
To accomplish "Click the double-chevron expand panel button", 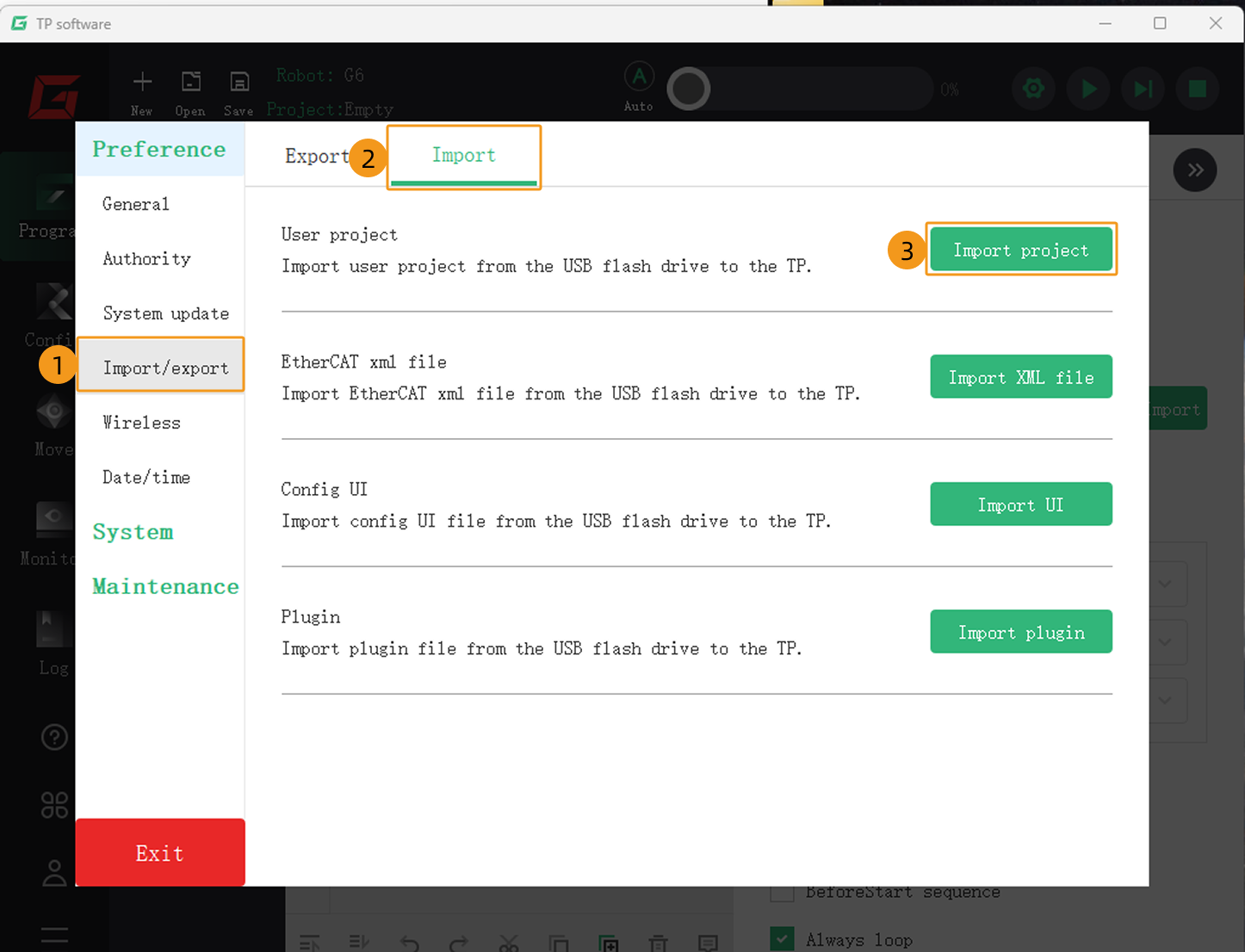I will click(1195, 170).
